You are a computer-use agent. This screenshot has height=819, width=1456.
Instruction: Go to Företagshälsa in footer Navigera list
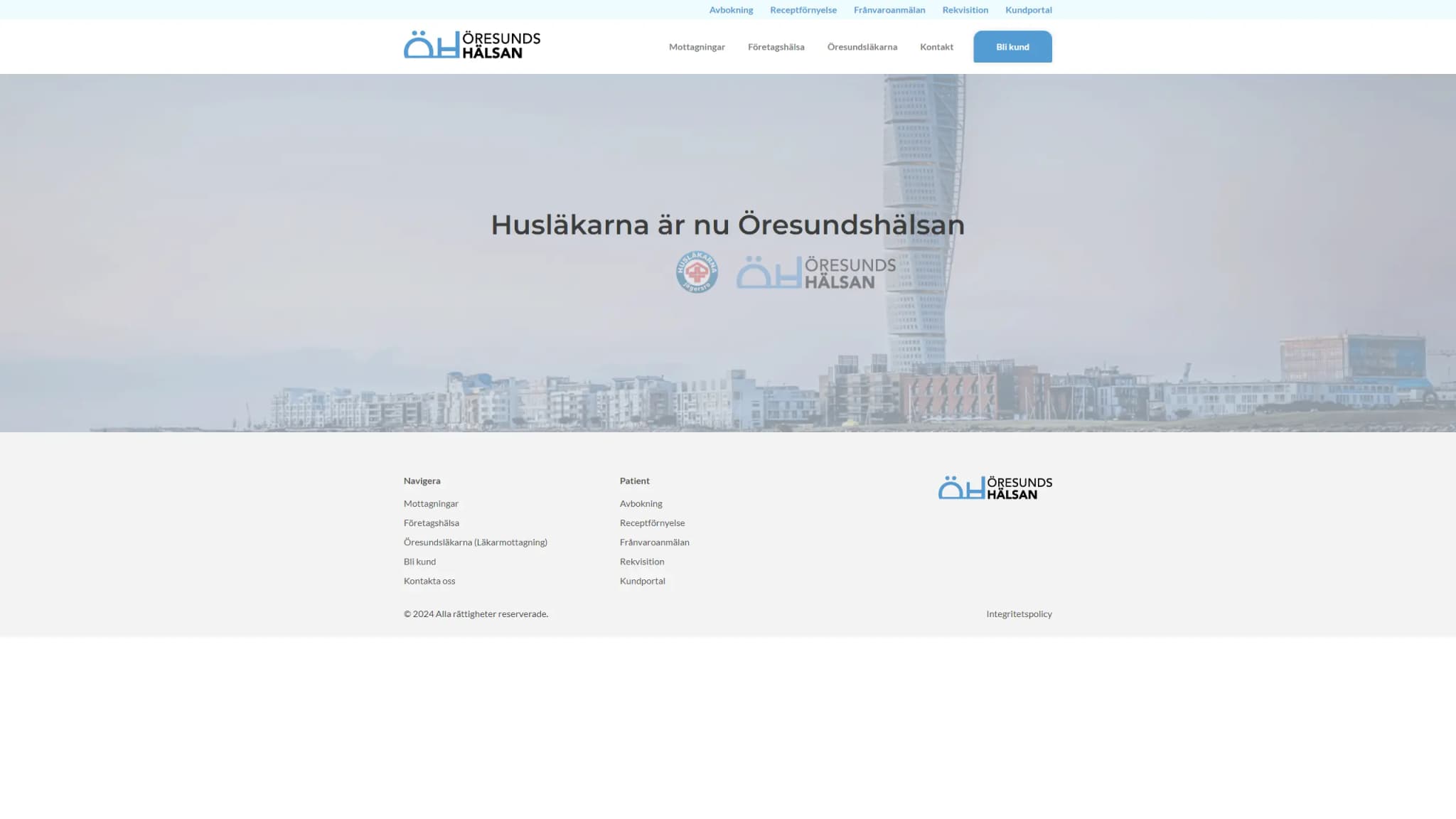432,523
